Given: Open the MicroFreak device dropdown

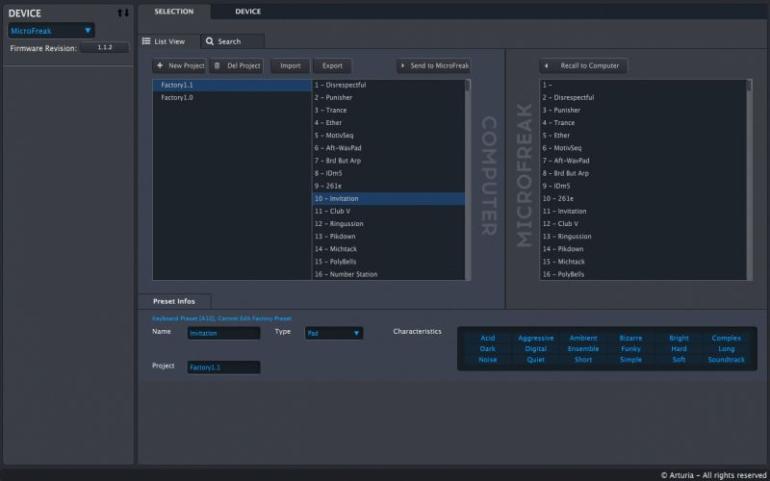Looking at the screenshot, I should click(x=51, y=30).
